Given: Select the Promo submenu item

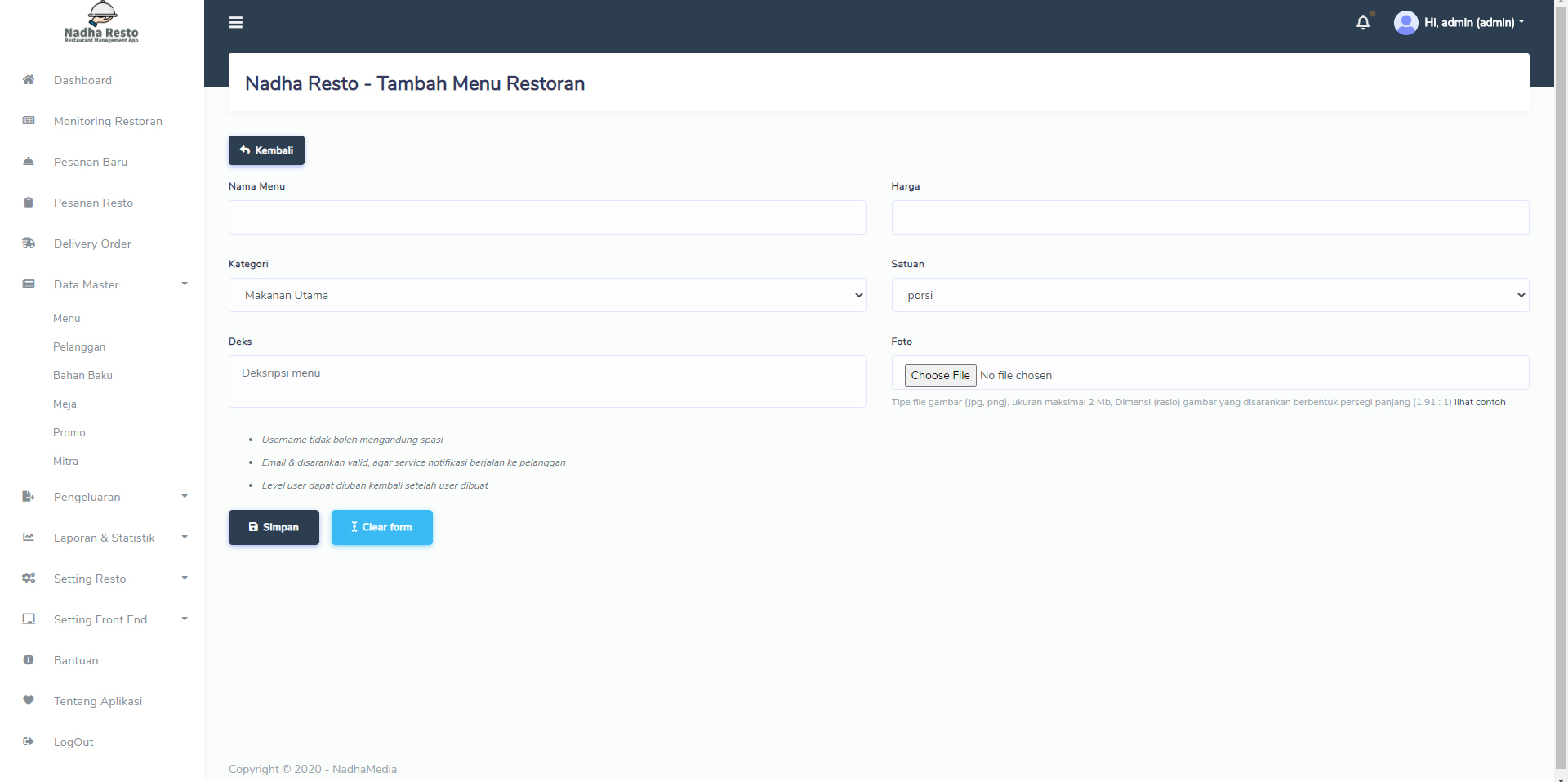Looking at the screenshot, I should point(69,432).
